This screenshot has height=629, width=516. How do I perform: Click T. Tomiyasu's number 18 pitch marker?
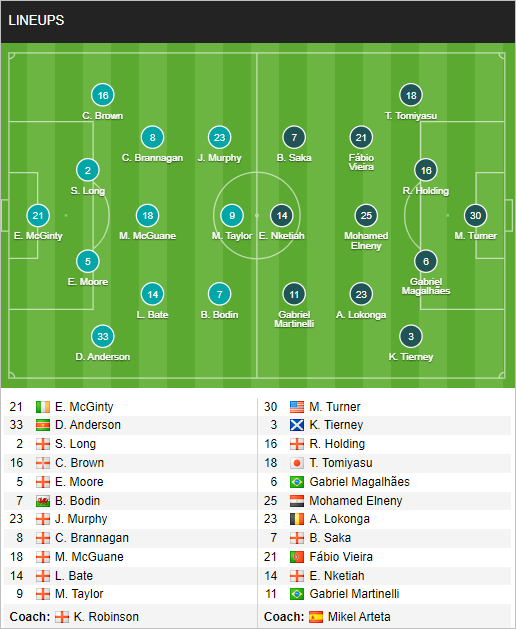411,95
